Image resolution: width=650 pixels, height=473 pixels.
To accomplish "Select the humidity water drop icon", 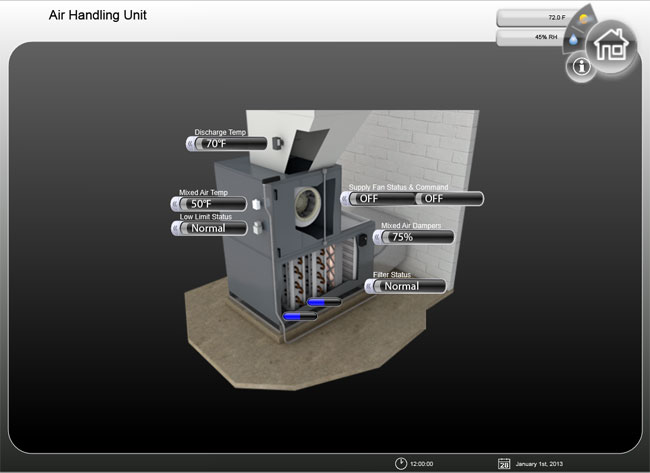I will [x=573, y=39].
